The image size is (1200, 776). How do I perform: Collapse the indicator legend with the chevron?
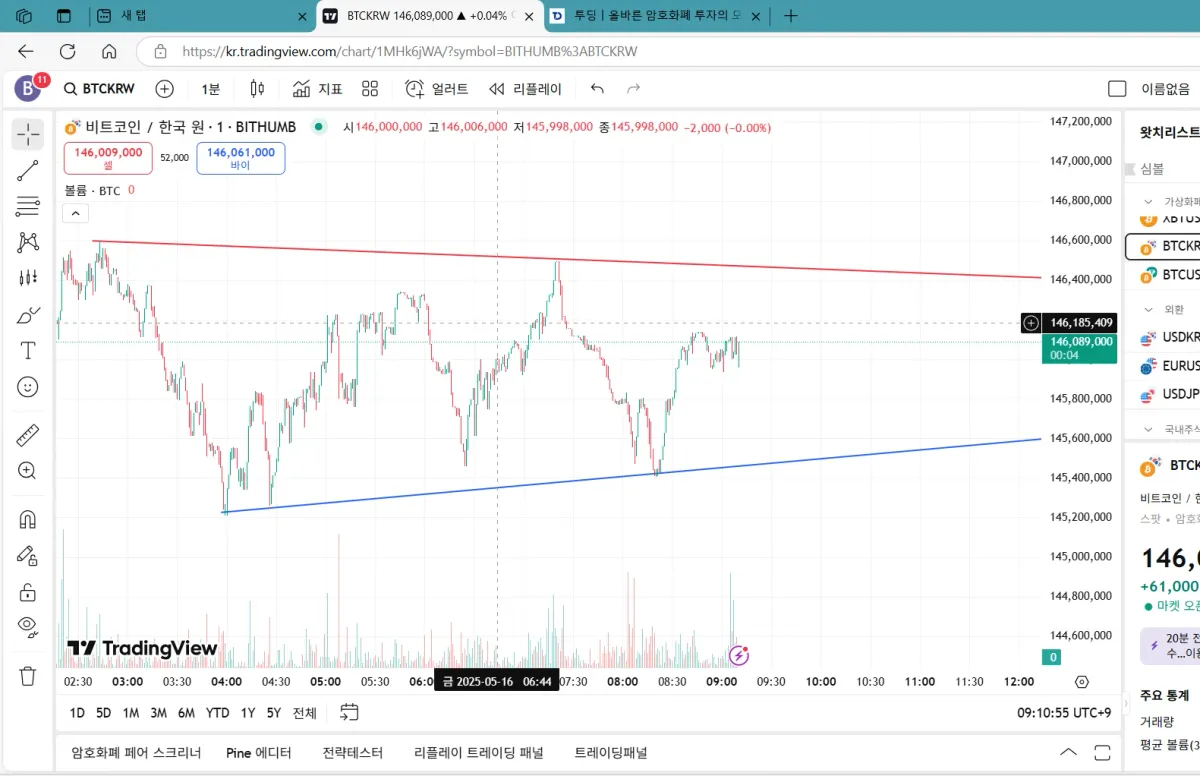point(75,212)
